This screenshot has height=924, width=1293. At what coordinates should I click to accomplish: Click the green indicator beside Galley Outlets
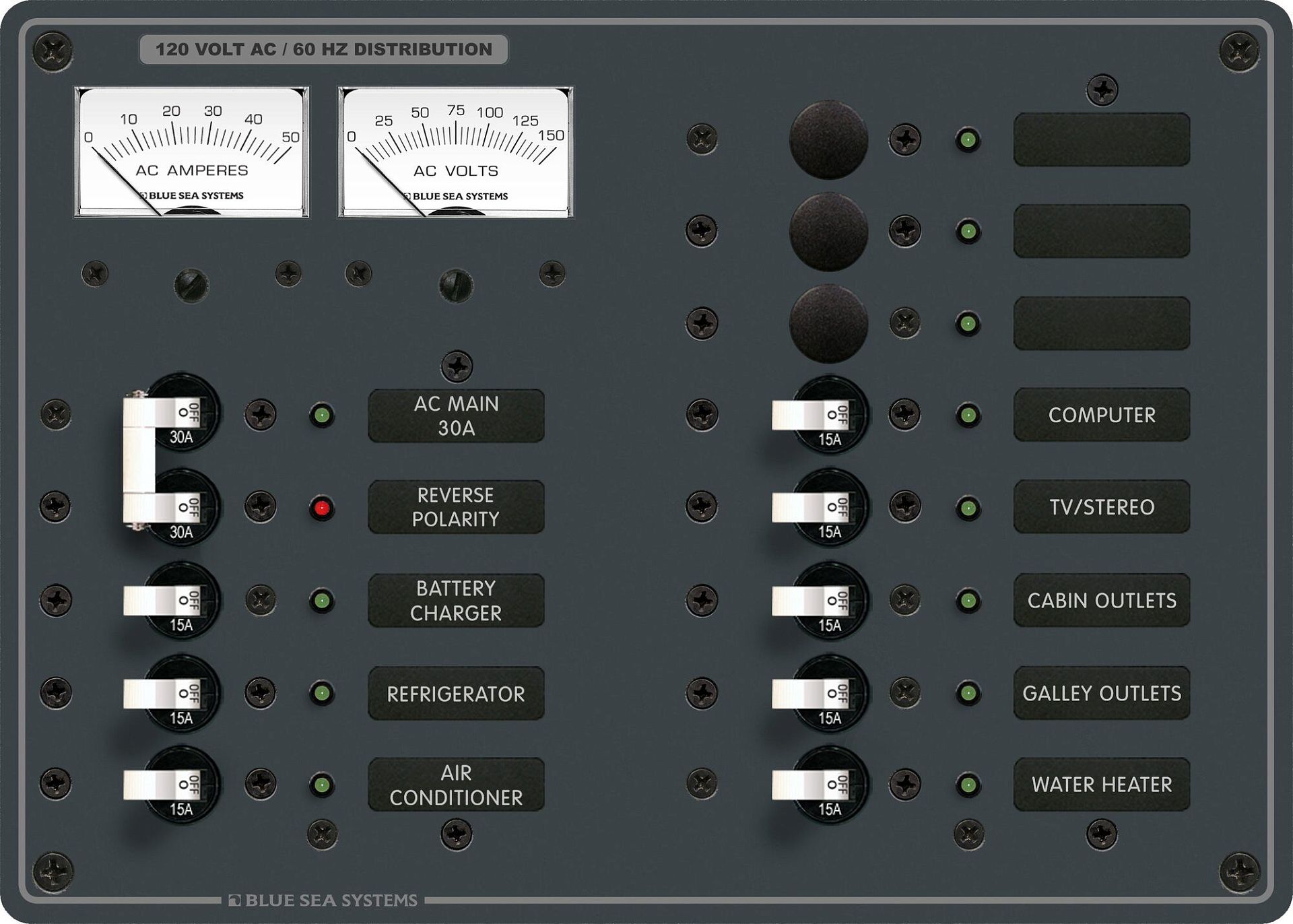tap(968, 692)
